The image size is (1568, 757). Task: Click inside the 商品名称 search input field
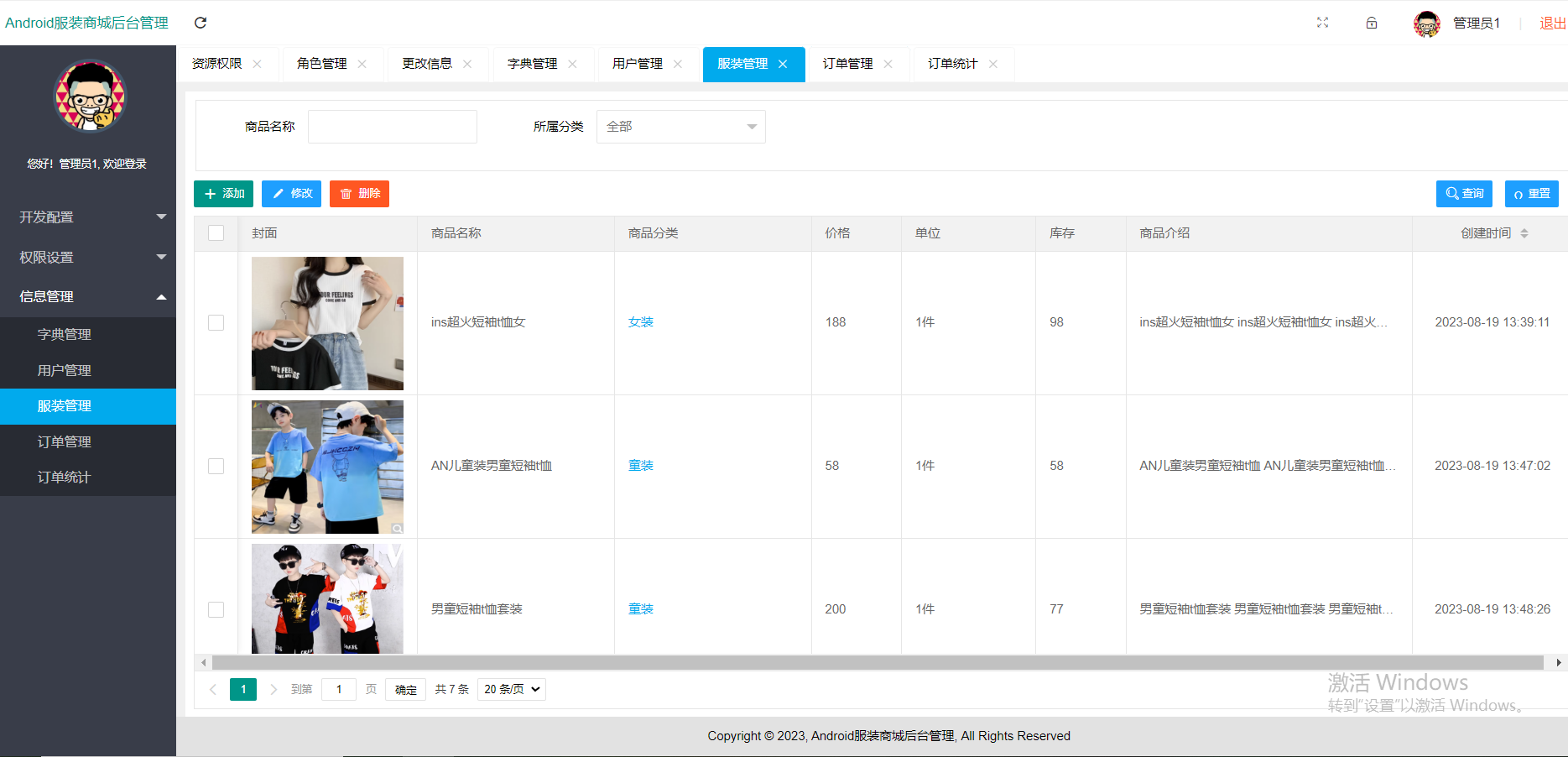click(392, 126)
